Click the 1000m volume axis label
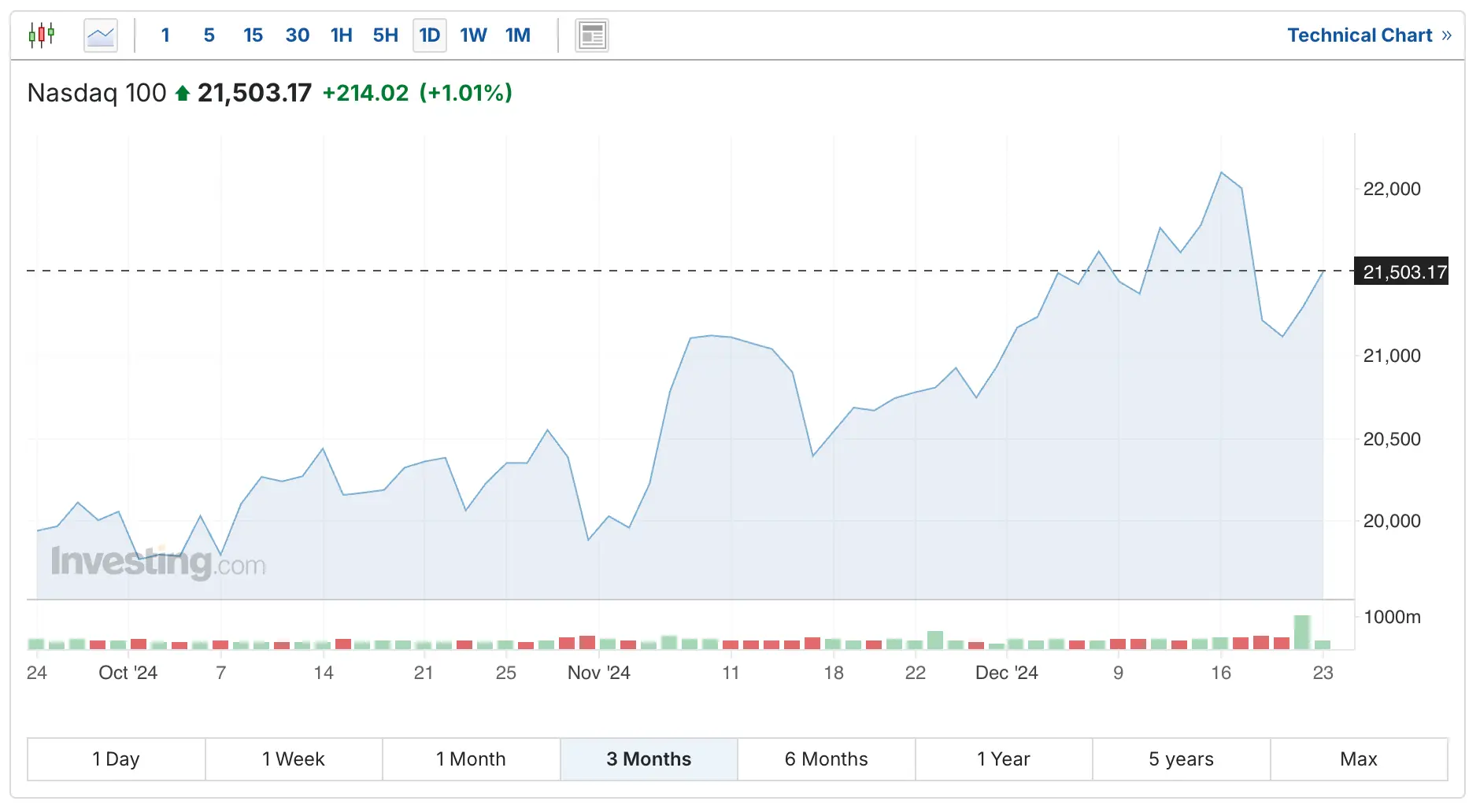The image size is (1480, 812). (1392, 617)
